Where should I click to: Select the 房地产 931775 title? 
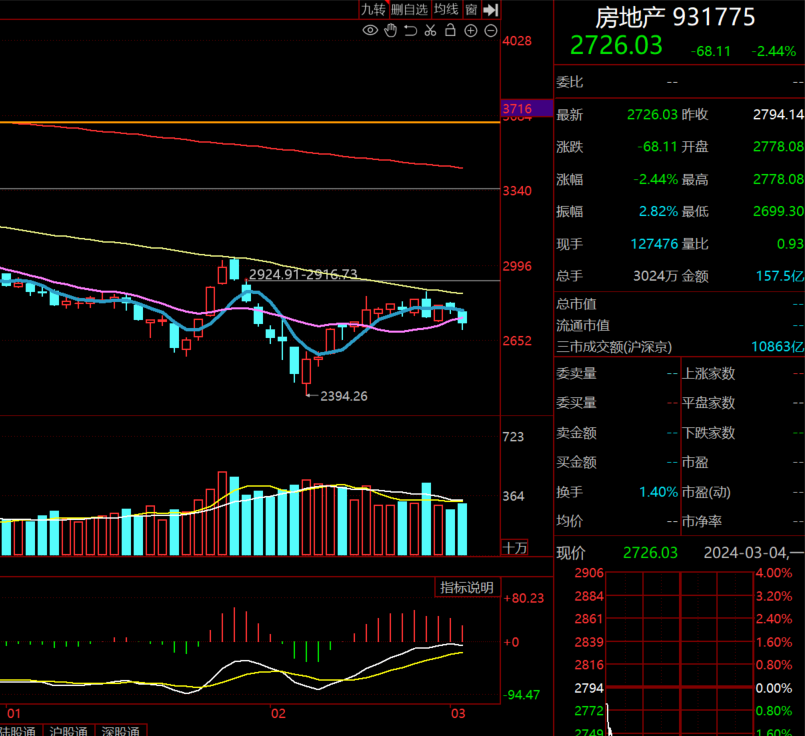(x=675, y=17)
